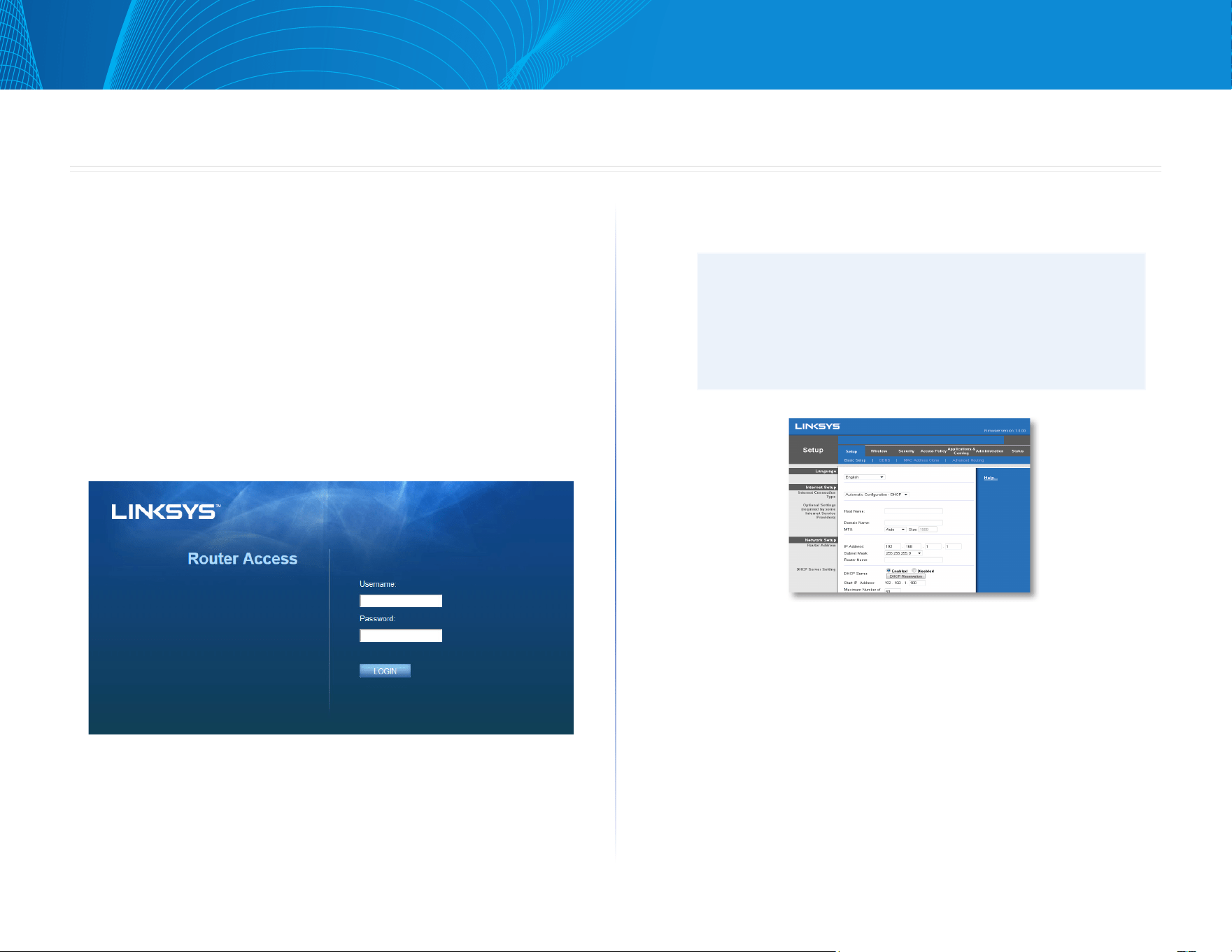Switch to the Wireless tab
The image size is (1232, 952).
[879, 451]
